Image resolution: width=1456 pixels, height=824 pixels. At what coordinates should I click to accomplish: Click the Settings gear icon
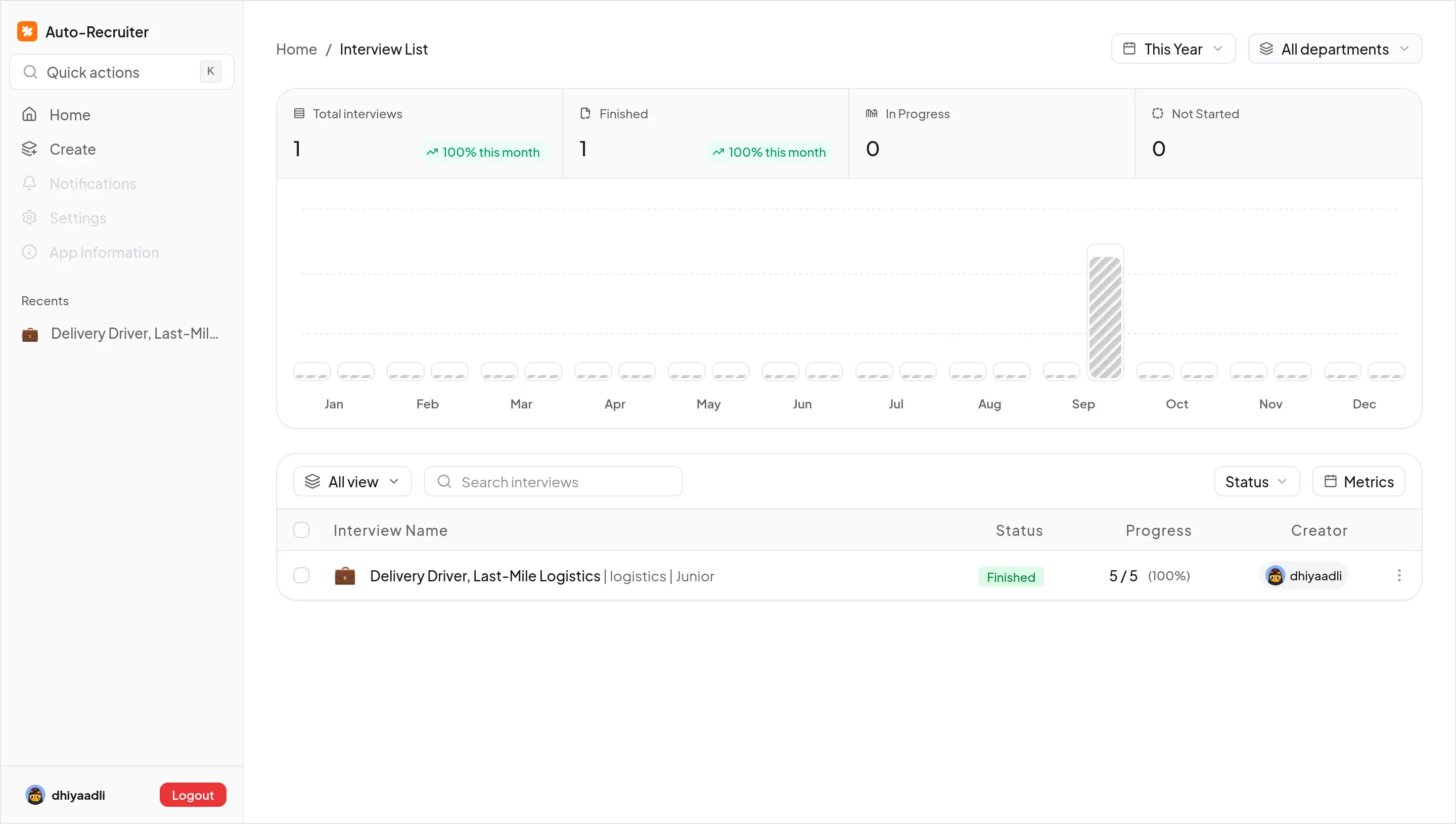[29, 218]
